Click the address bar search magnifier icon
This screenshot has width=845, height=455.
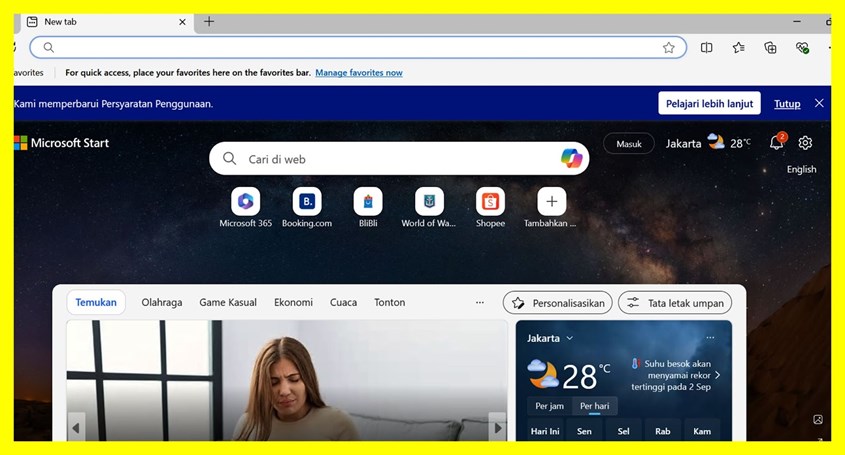click(49, 47)
